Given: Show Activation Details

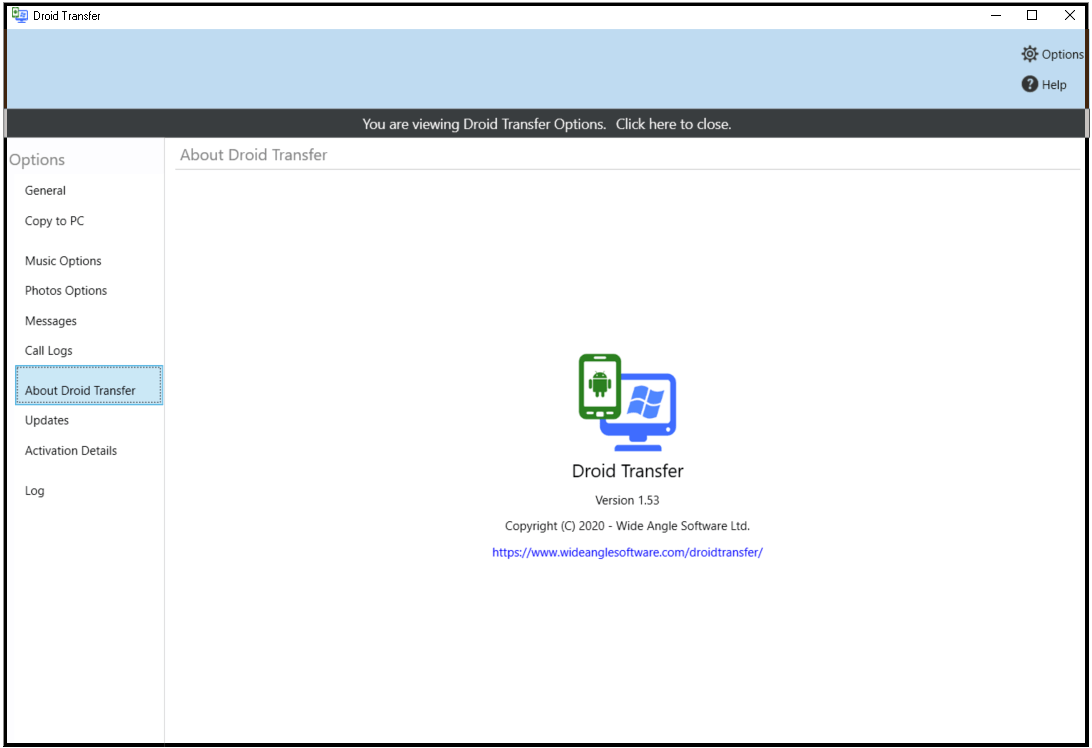Looking at the screenshot, I should [x=71, y=451].
